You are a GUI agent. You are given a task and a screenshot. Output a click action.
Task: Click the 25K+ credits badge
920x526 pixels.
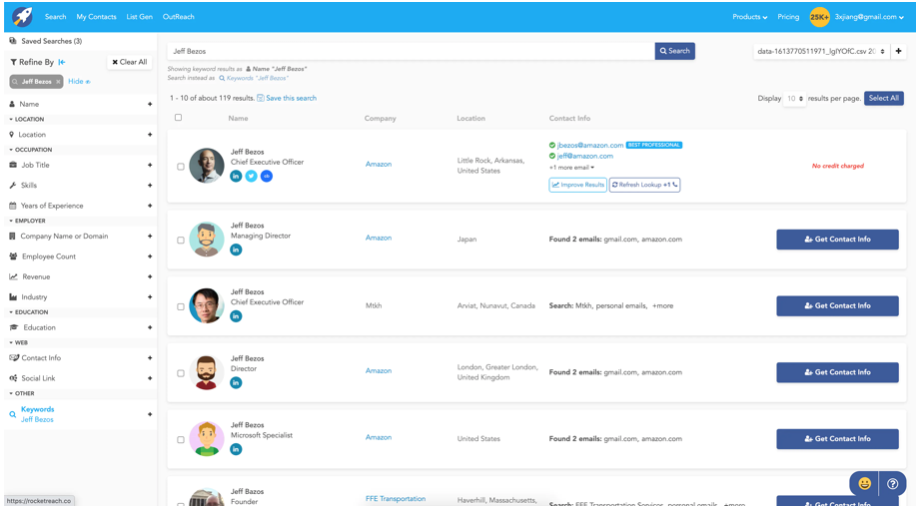(819, 17)
